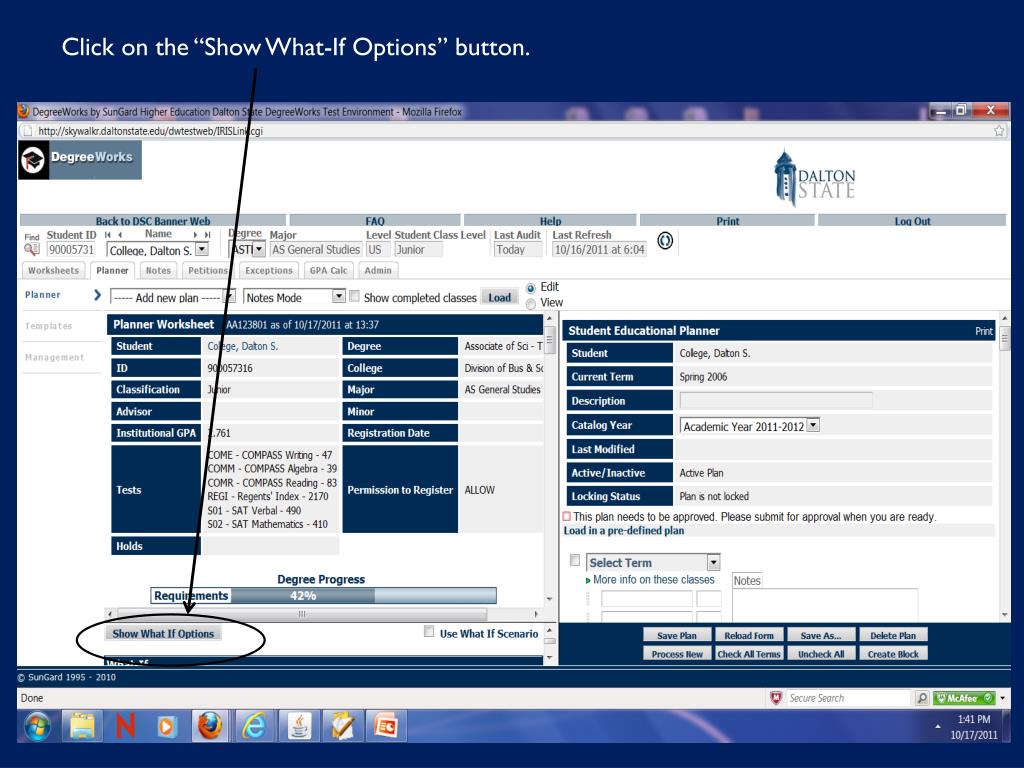Click the Description input field
This screenshot has height=768, width=1024.
point(776,400)
